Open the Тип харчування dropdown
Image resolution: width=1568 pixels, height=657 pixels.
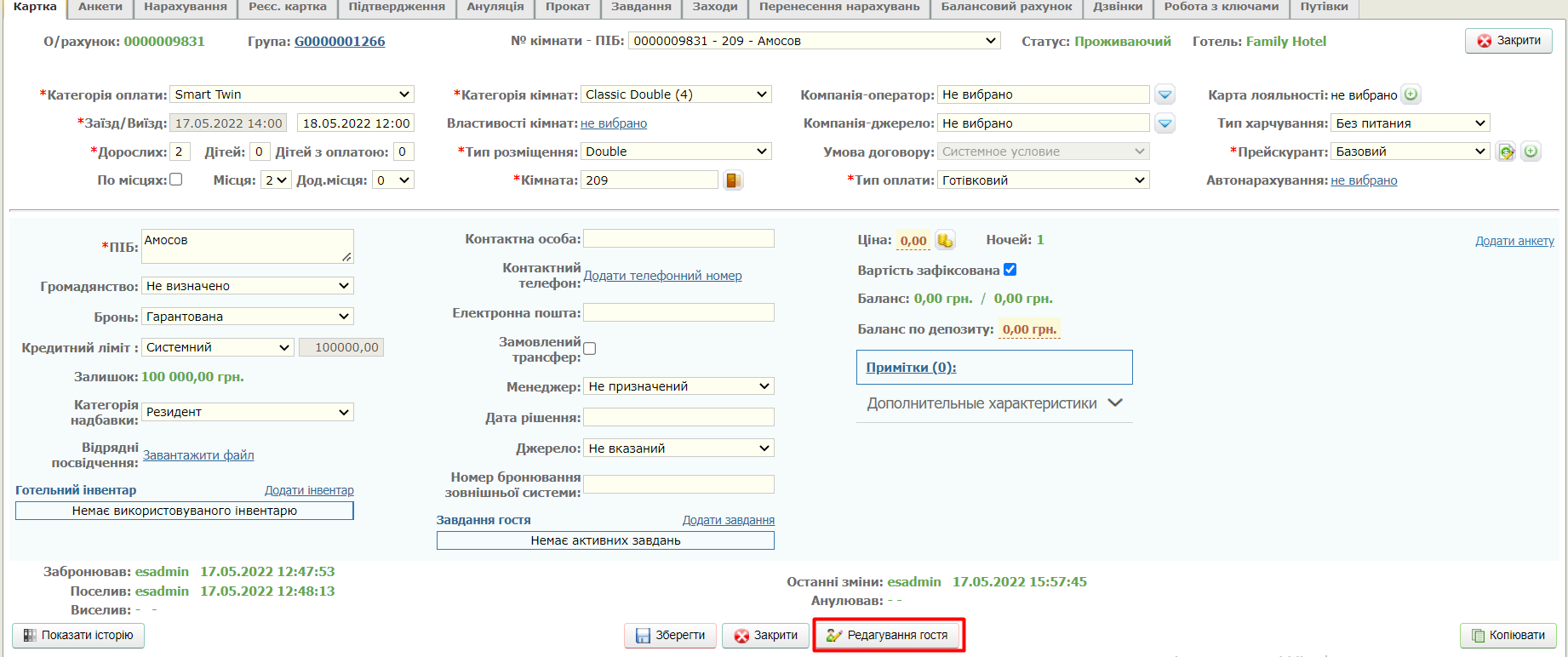click(1410, 123)
